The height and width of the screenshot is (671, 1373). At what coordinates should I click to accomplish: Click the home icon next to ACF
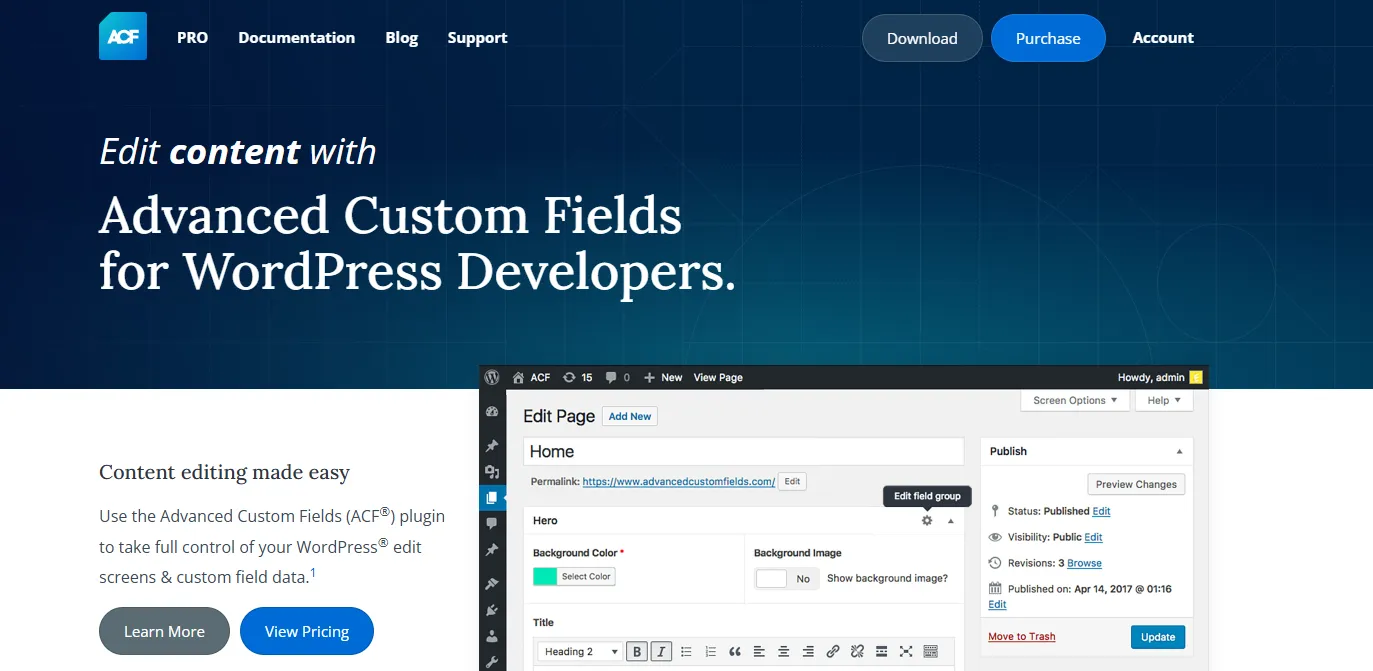pyautogui.click(x=518, y=377)
